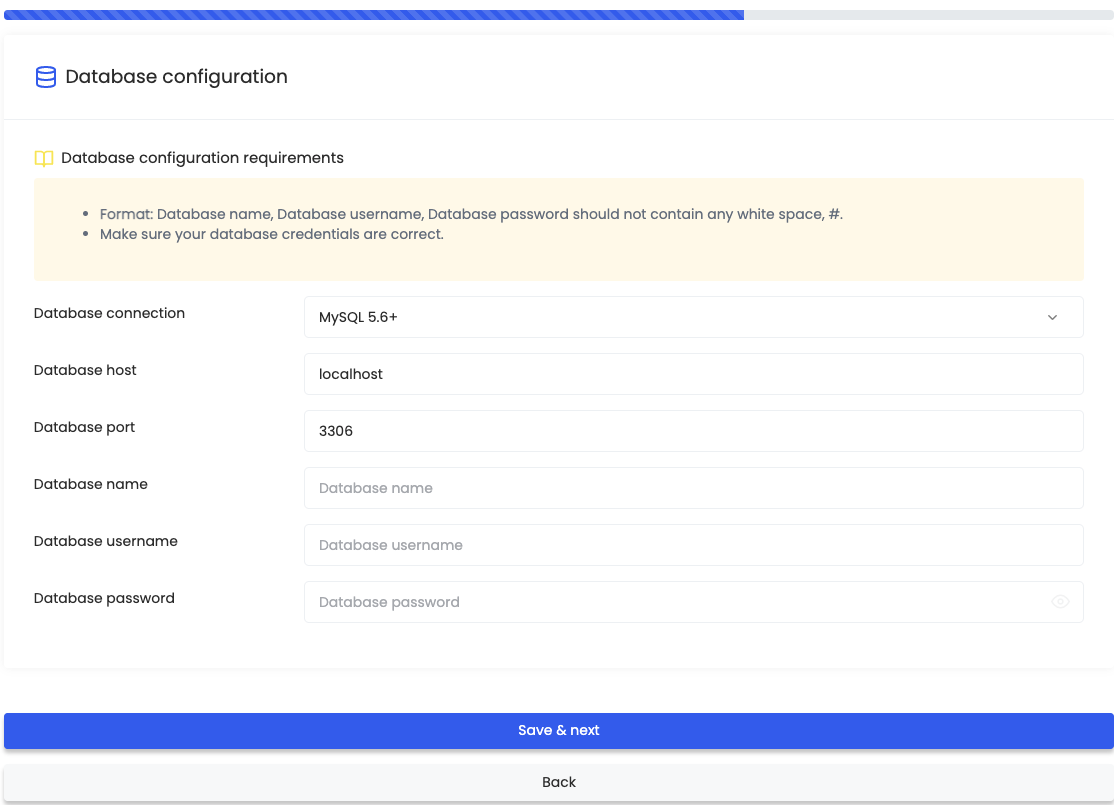Focus the Database host field containing localhost

(x=693, y=374)
